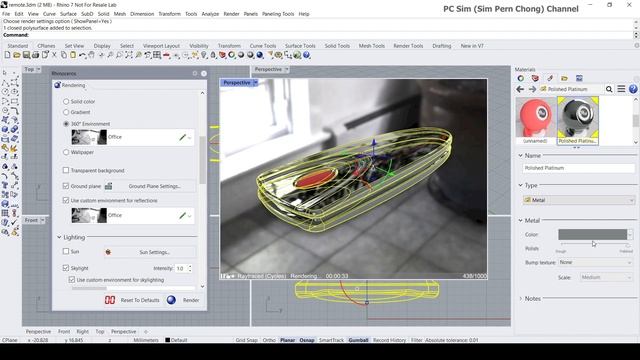The height and width of the screenshot is (360, 640).
Task: Click the Save file disk icon
Action: point(26,55)
